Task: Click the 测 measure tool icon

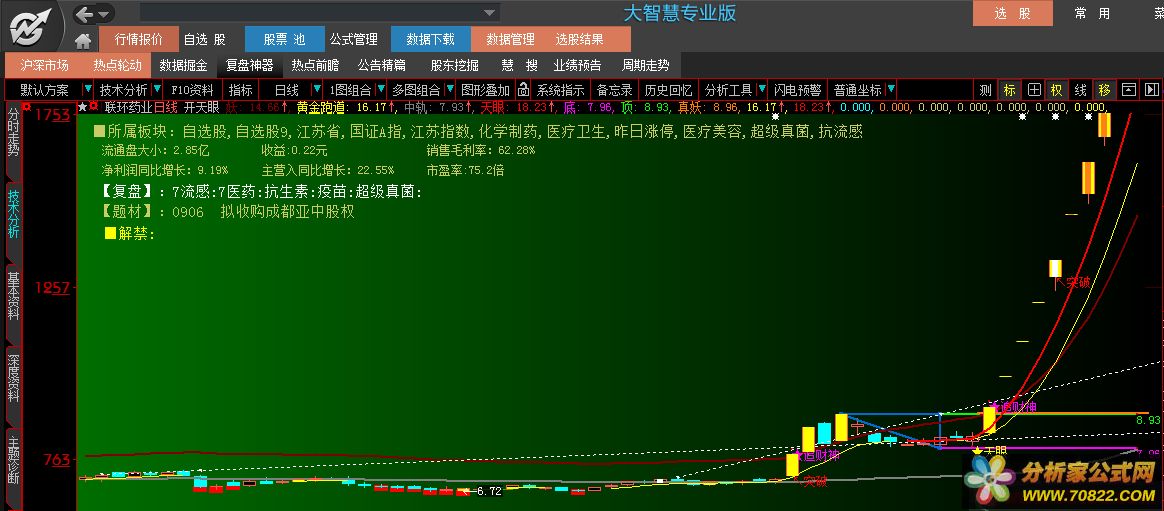Action: tap(984, 90)
